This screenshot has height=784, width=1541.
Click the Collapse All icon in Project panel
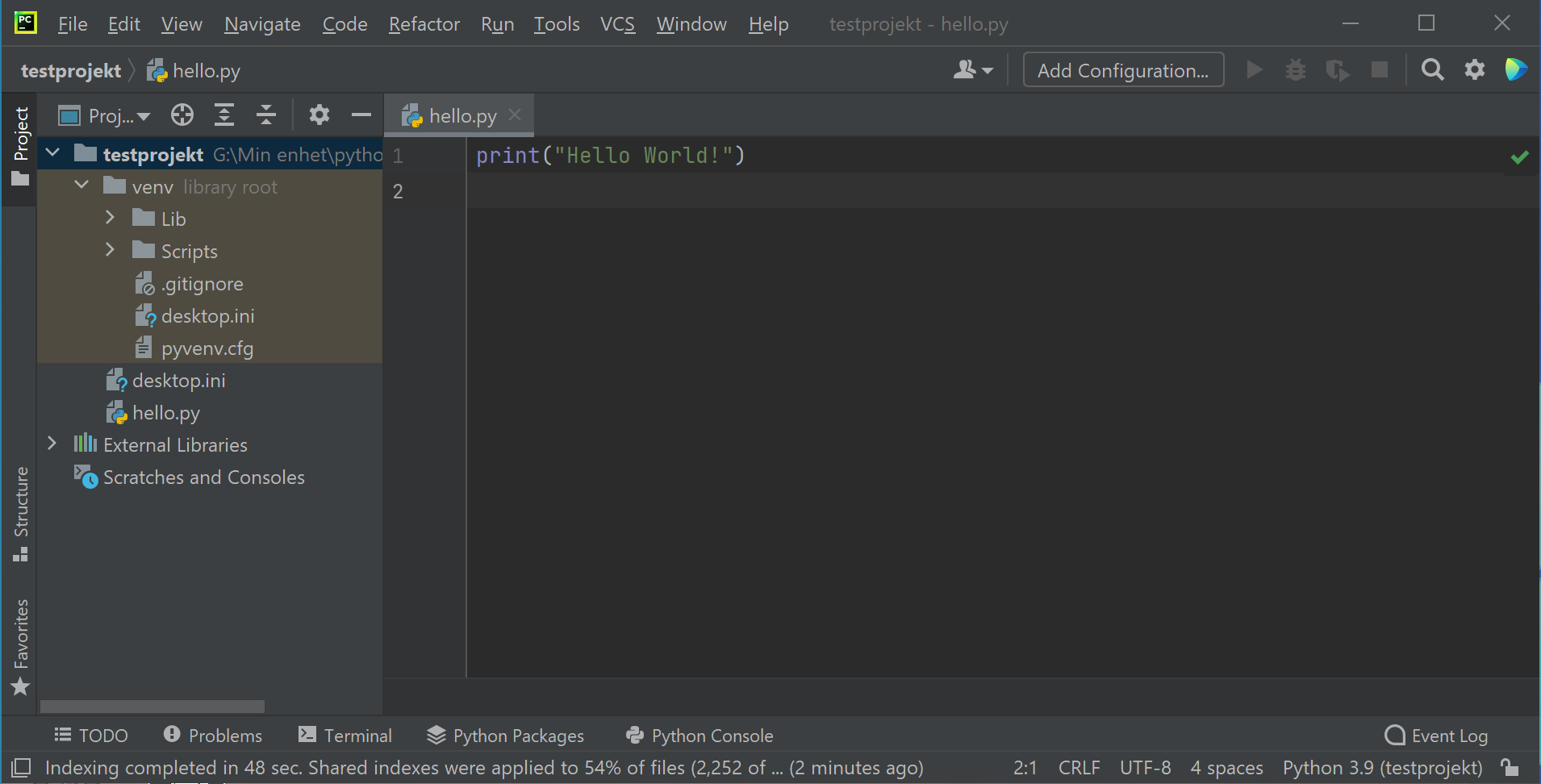coord(266,115)
